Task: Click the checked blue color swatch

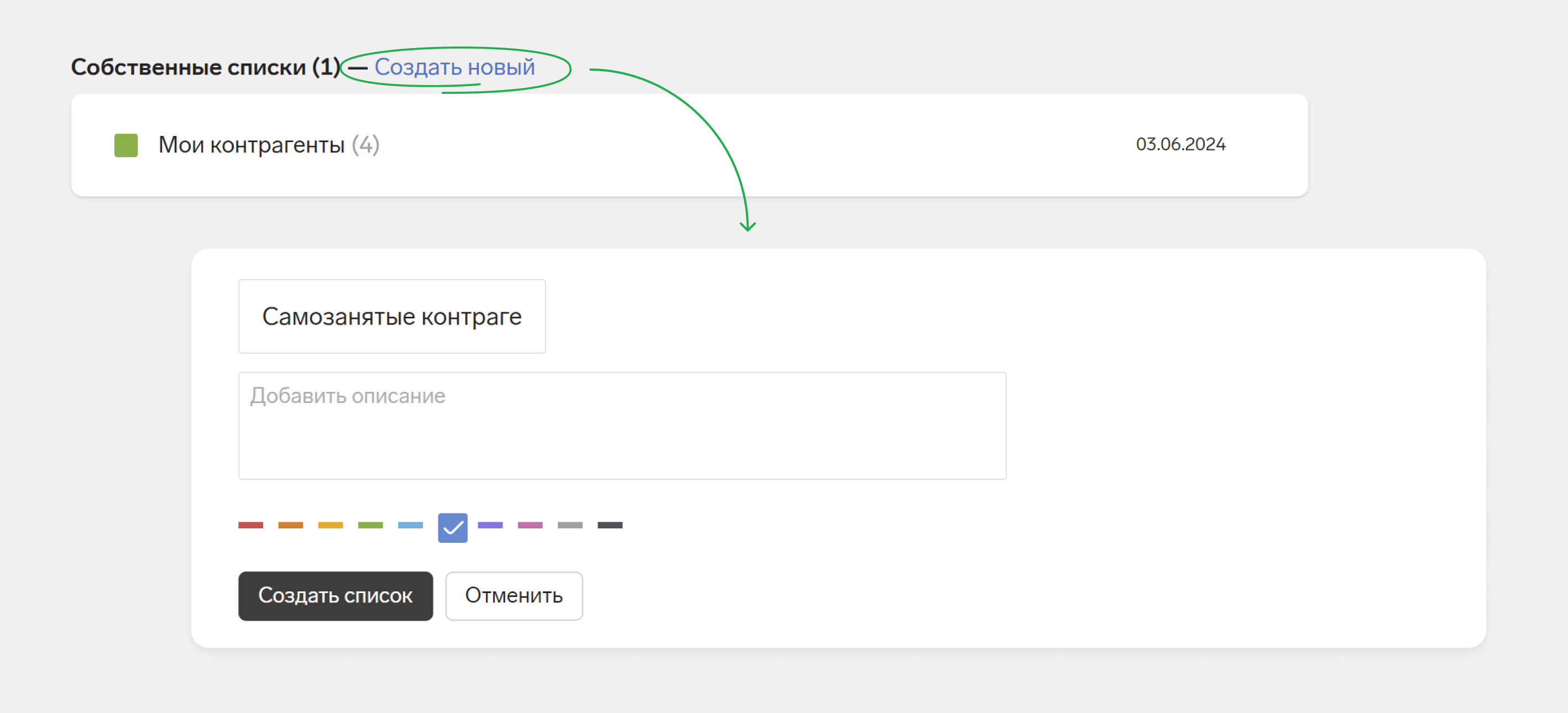Action: tap(453, 527)
